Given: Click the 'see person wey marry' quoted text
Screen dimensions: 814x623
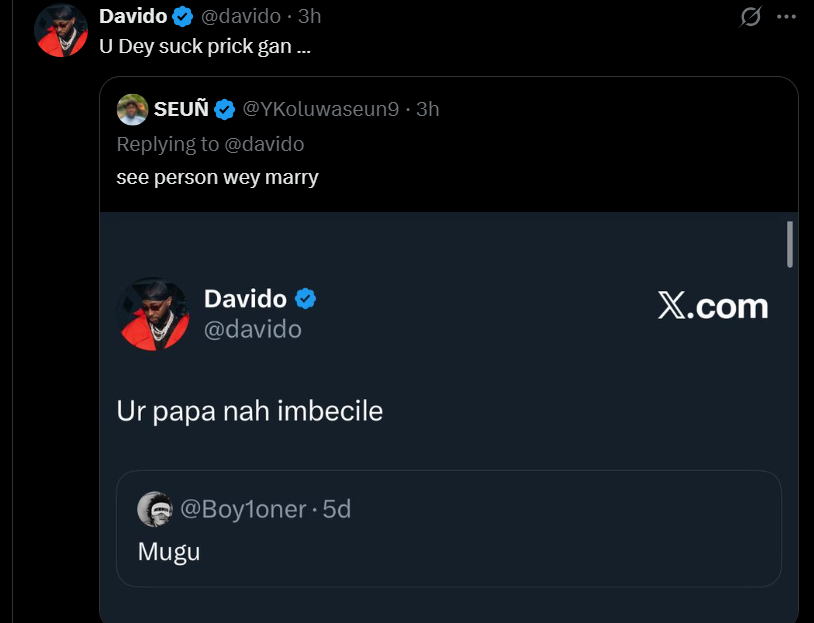Looking at the screenshot, I should 217,178.
